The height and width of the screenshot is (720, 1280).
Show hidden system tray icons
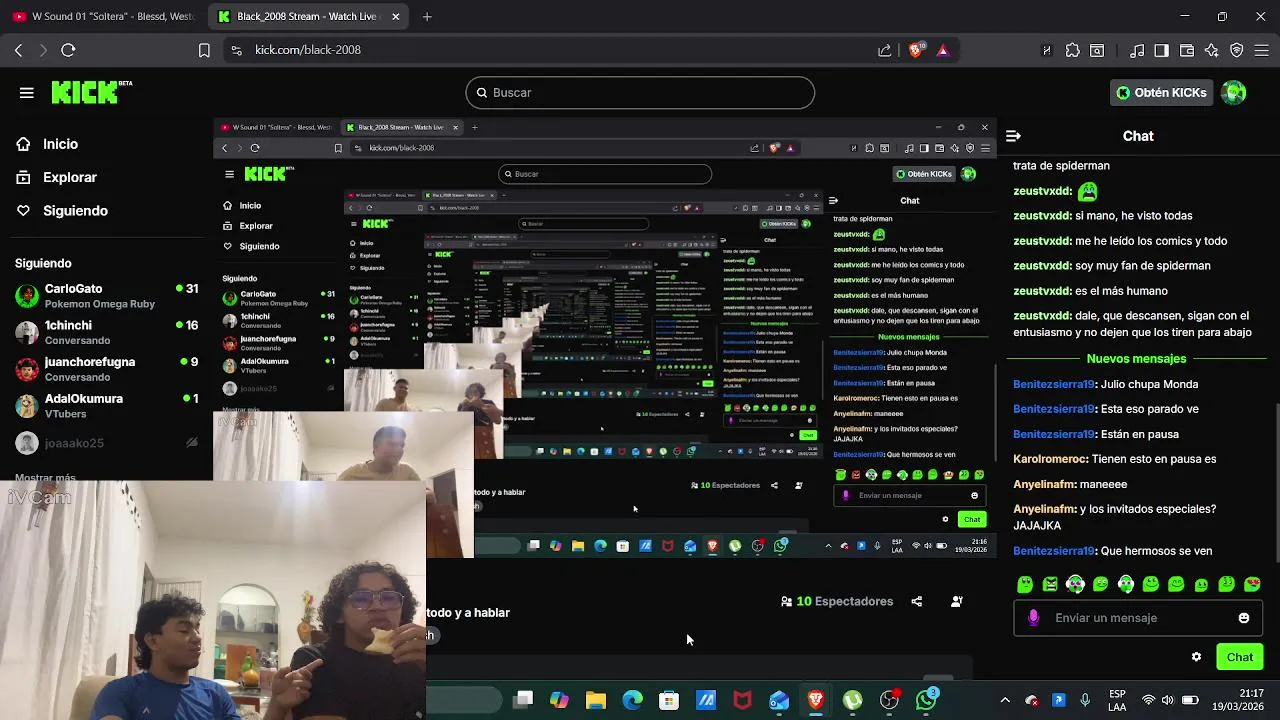point(1005,700)
